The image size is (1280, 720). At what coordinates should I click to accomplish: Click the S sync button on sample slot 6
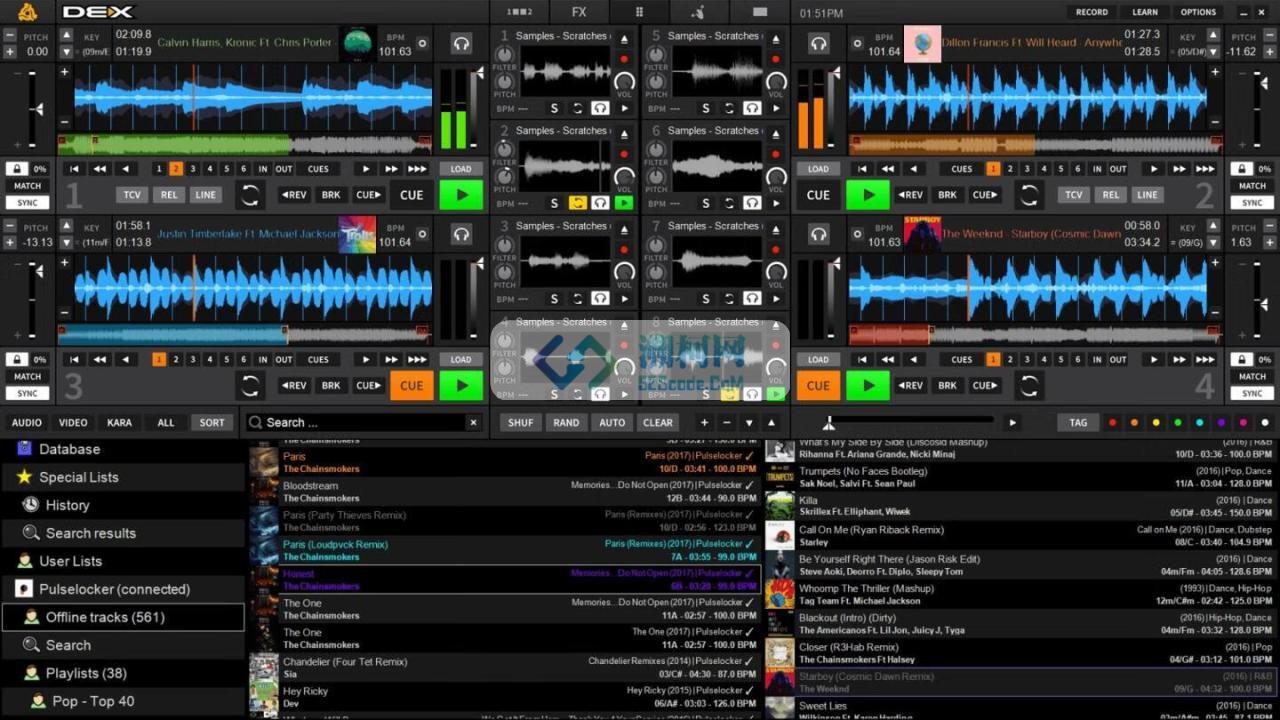(x=705, y=203)
